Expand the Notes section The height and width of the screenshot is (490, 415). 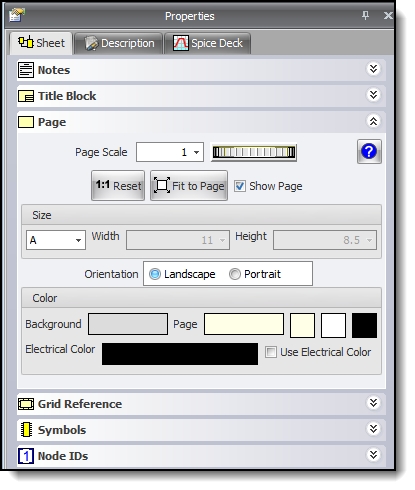[x=373, y=69]
